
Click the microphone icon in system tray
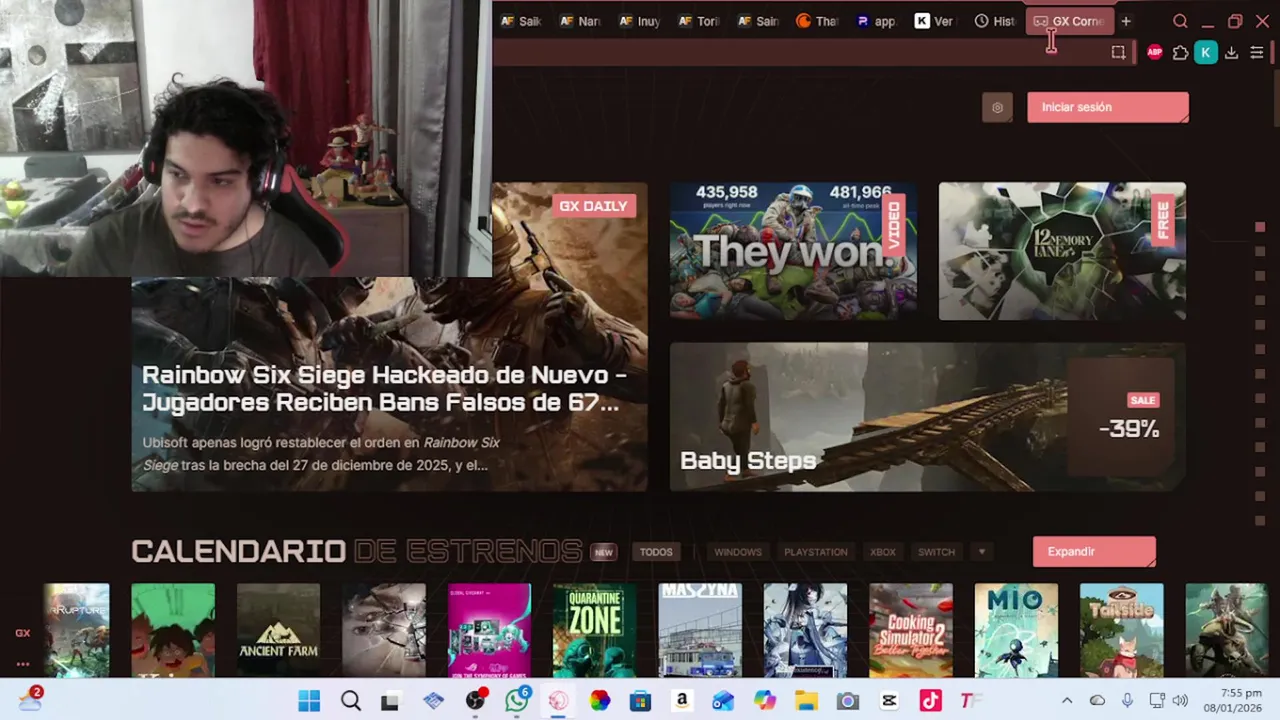(1127, 701)
